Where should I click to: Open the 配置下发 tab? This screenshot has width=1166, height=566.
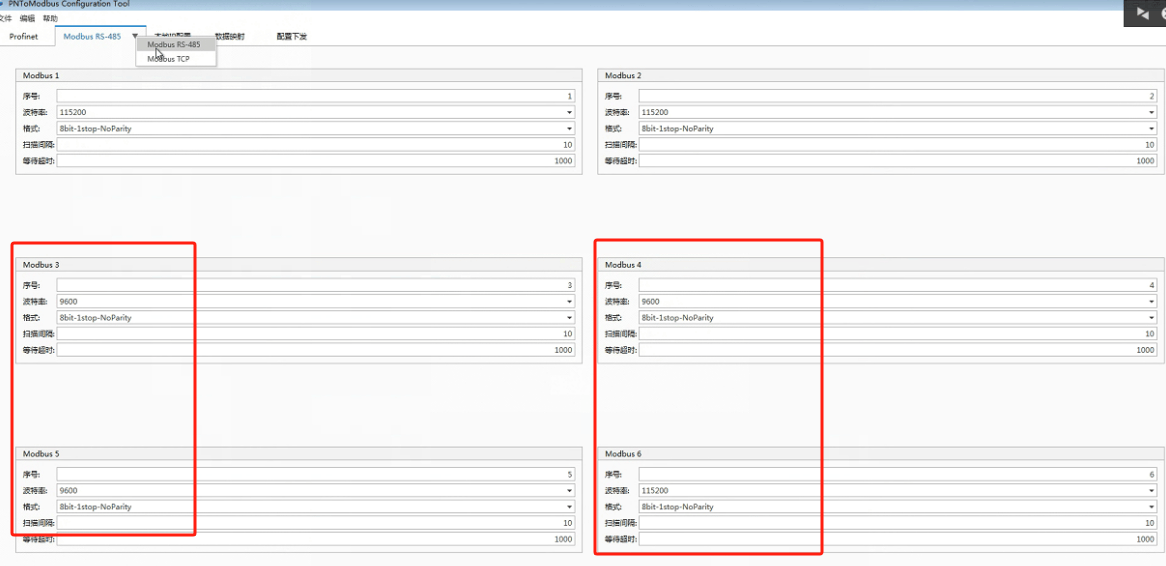(x=291, y=37)
